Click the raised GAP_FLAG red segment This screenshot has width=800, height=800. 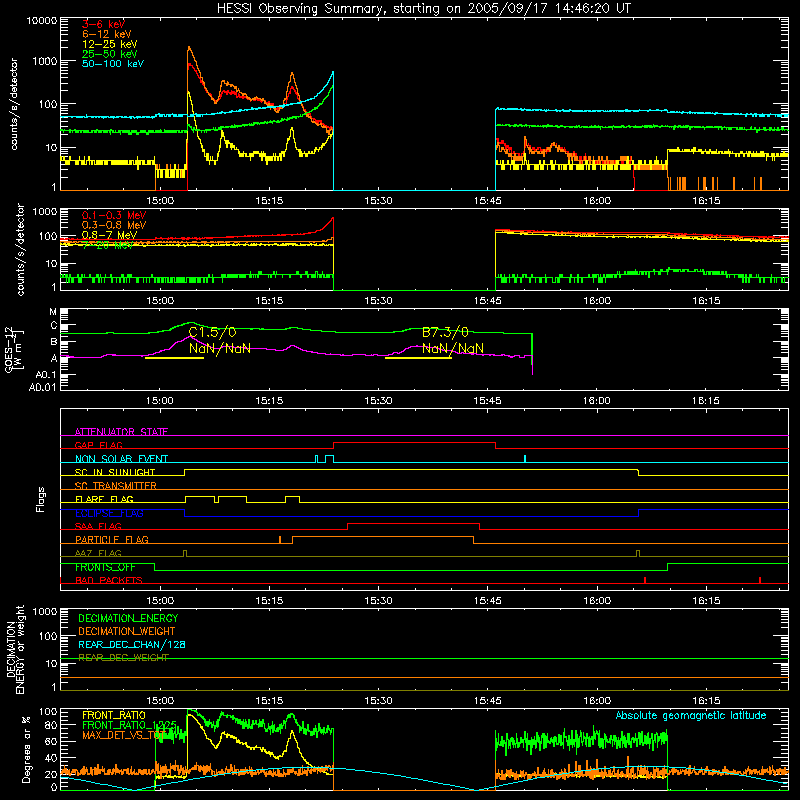pyautogui.click(x=414, y=443)
